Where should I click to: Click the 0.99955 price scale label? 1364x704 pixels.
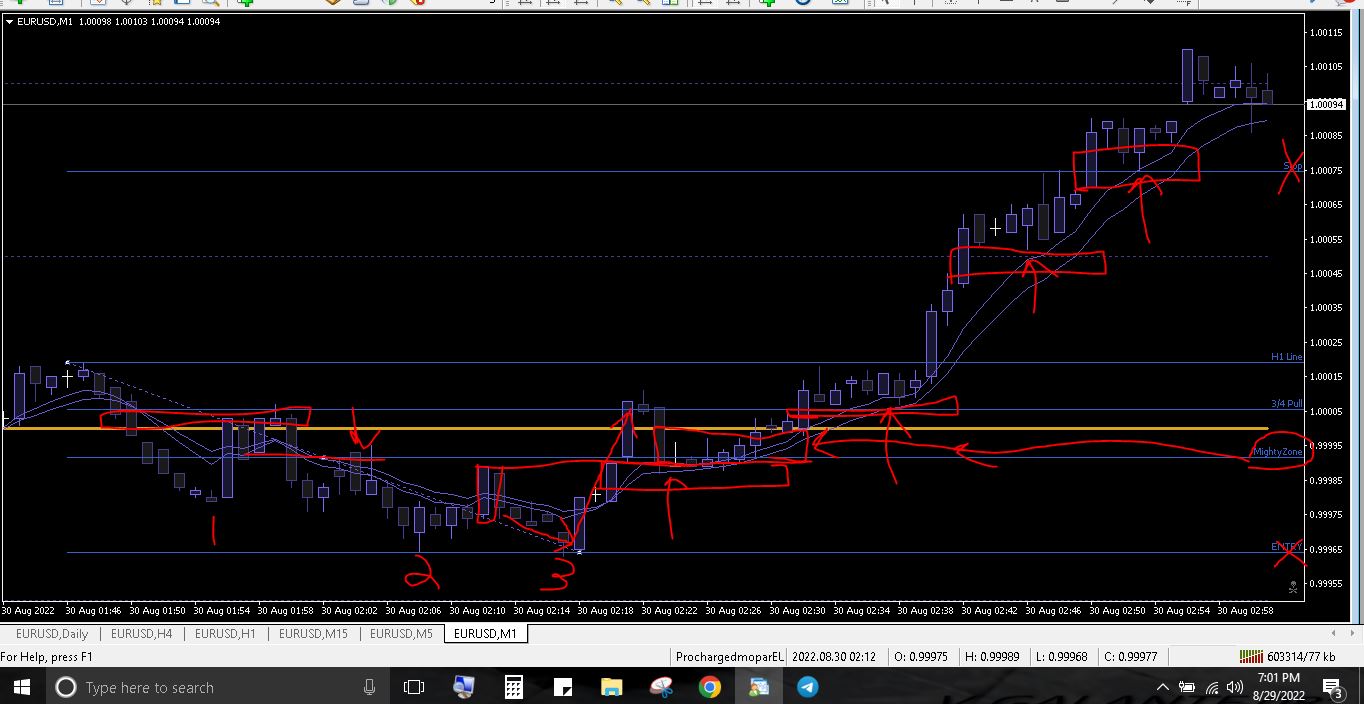click(x=1325, y=583)
